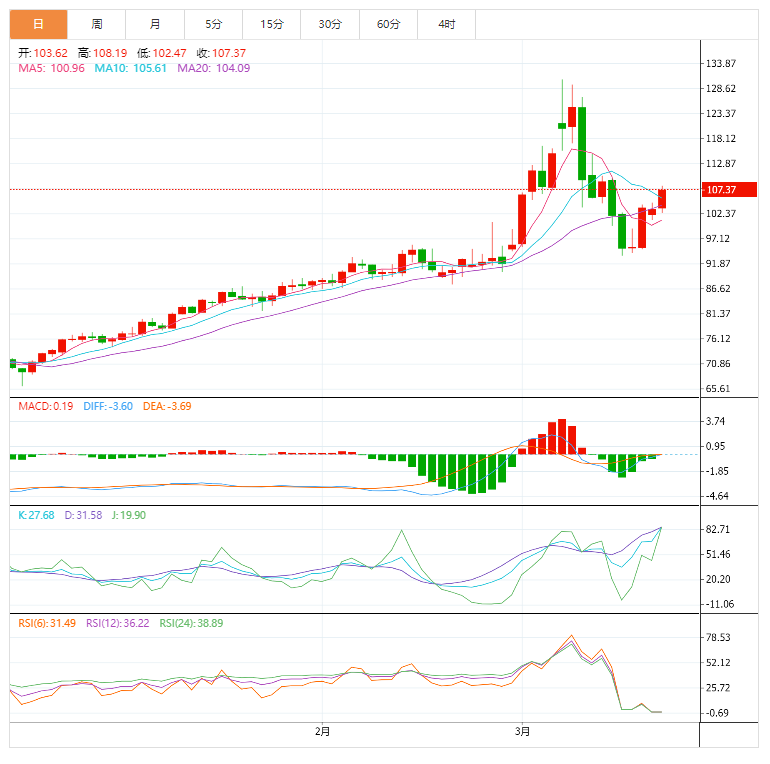Switch to the 4时 chart tab
Image resolution: width=770 pixels, height=764 pixels.
point(446,24)
